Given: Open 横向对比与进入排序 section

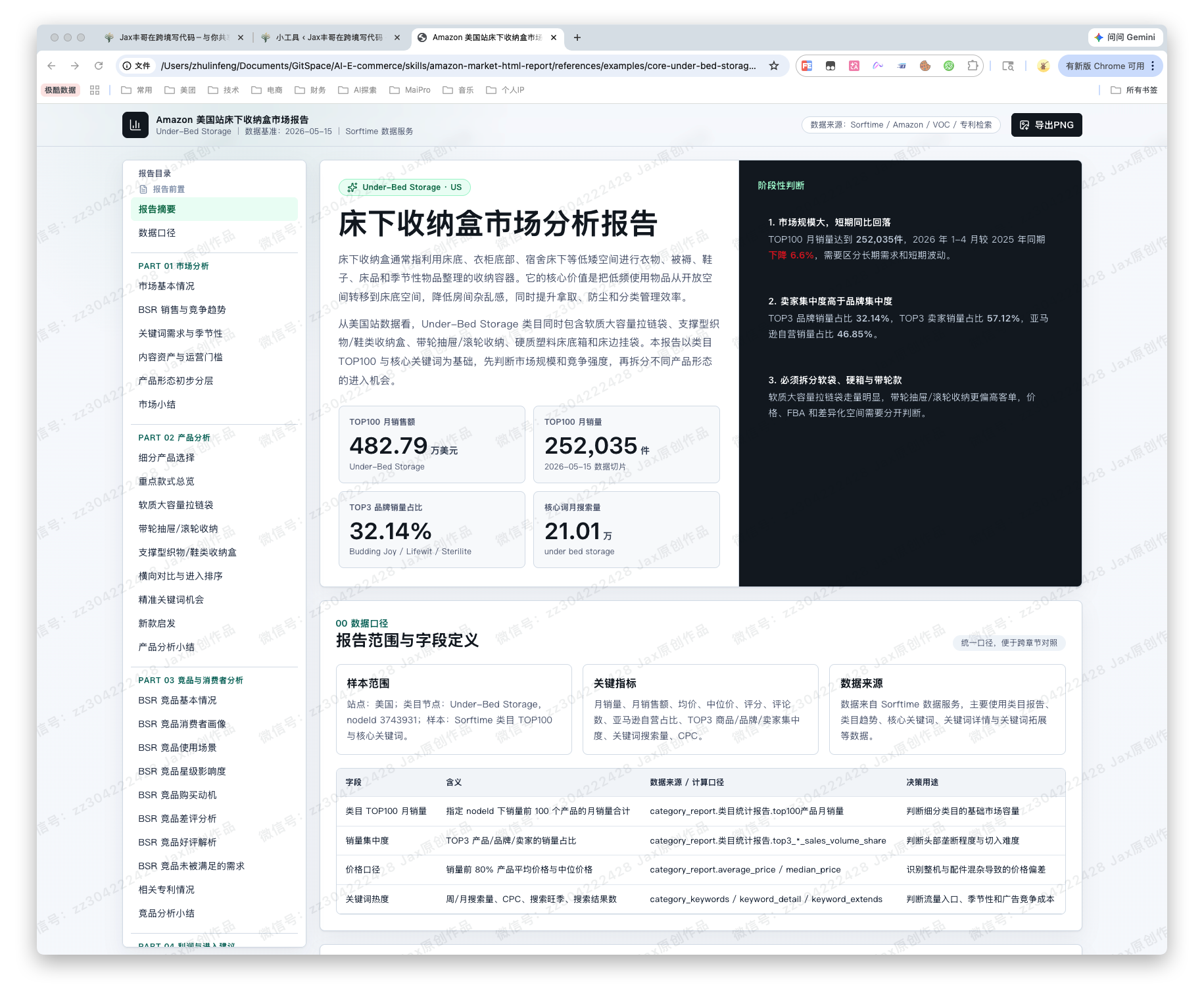Looking at the screenshot, I should coord(214,576).
